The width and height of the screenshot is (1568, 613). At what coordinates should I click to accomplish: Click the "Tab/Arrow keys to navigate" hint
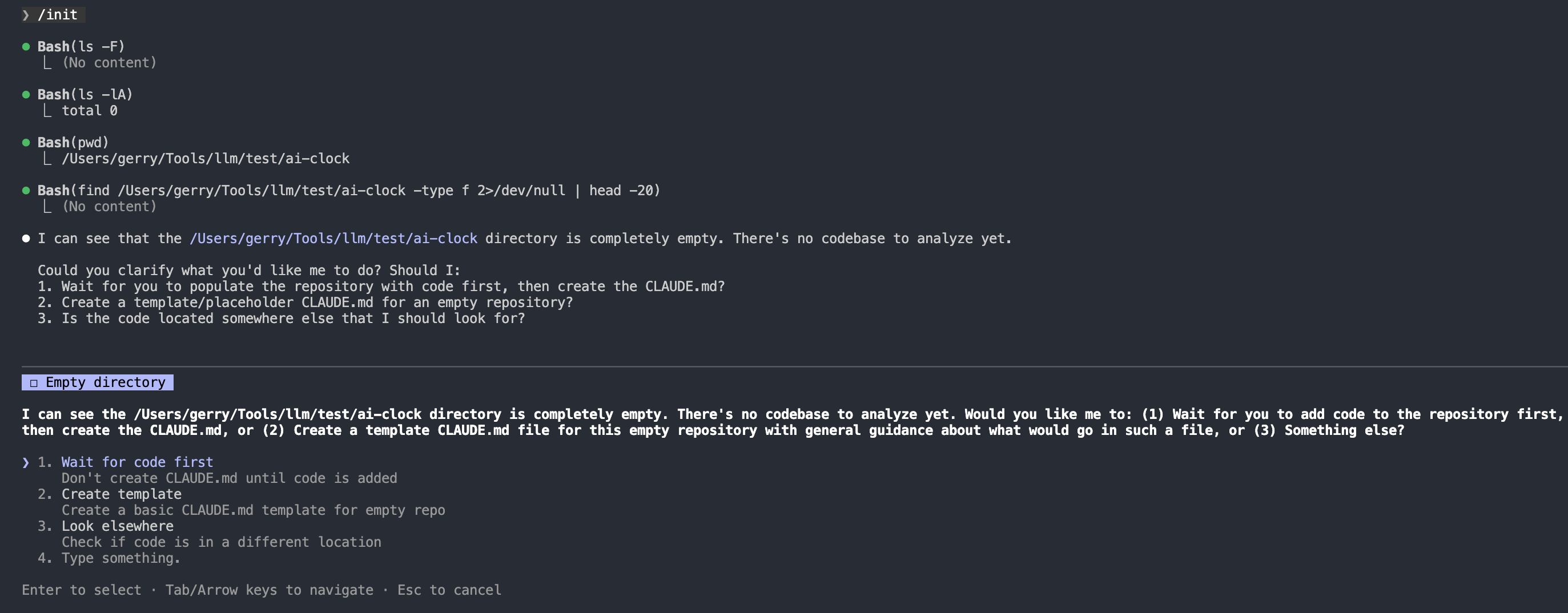click(269, 590)
